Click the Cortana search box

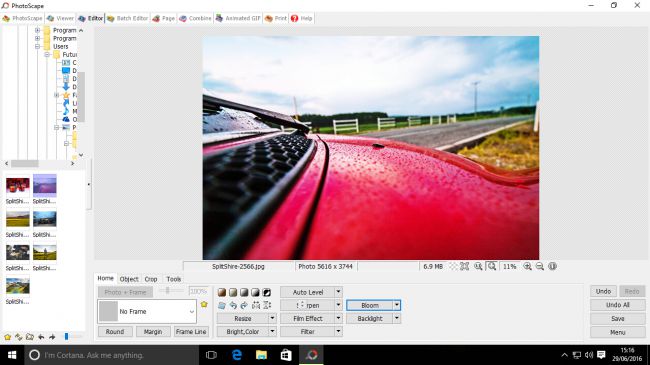112,355
